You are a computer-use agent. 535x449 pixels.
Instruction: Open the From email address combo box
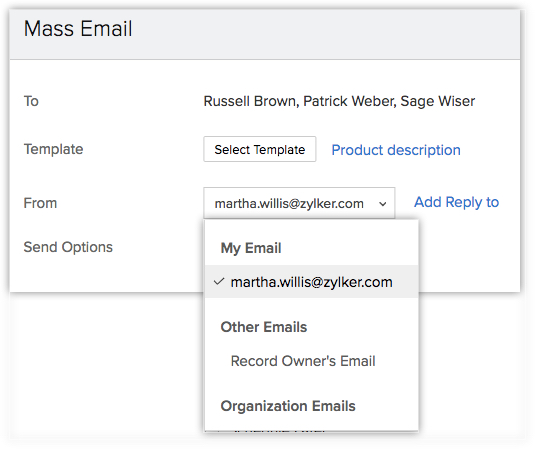299,203
